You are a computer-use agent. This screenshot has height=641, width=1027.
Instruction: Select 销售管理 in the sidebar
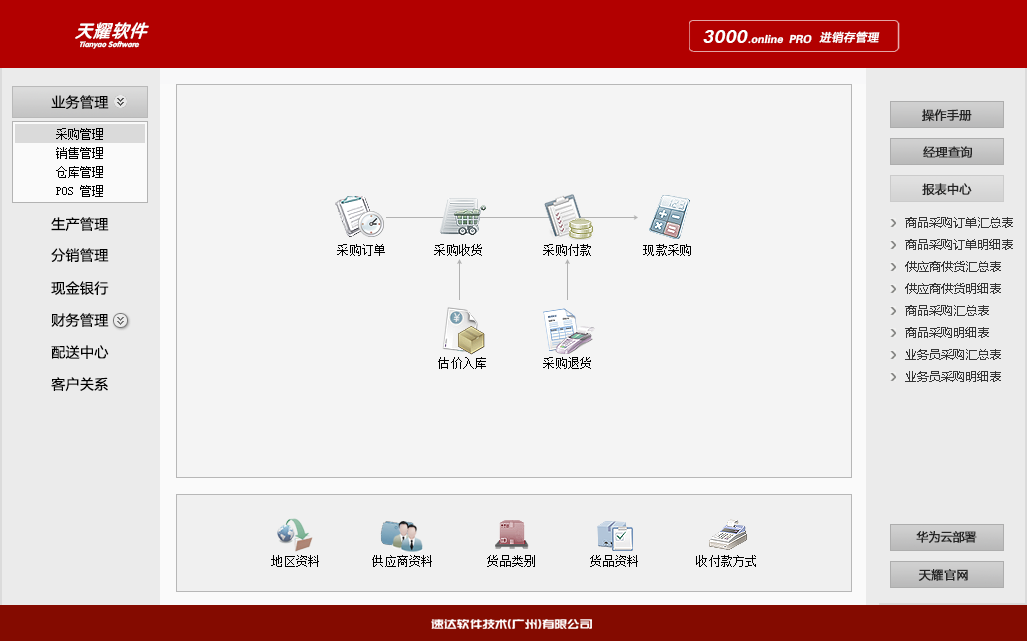tap(80, 153)
